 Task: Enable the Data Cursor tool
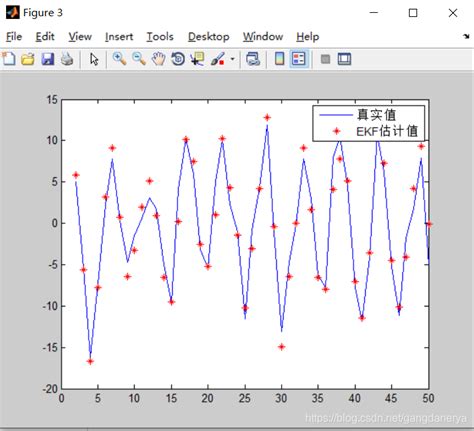197,59
